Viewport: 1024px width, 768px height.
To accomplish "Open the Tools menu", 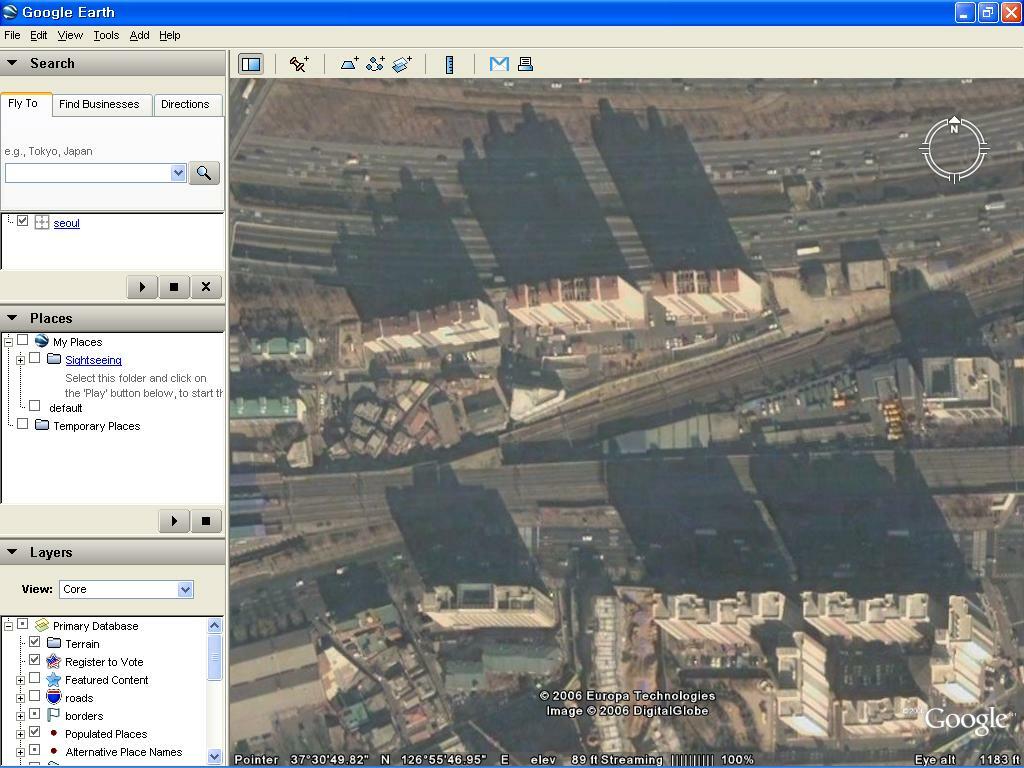I will tap(106, 35).
